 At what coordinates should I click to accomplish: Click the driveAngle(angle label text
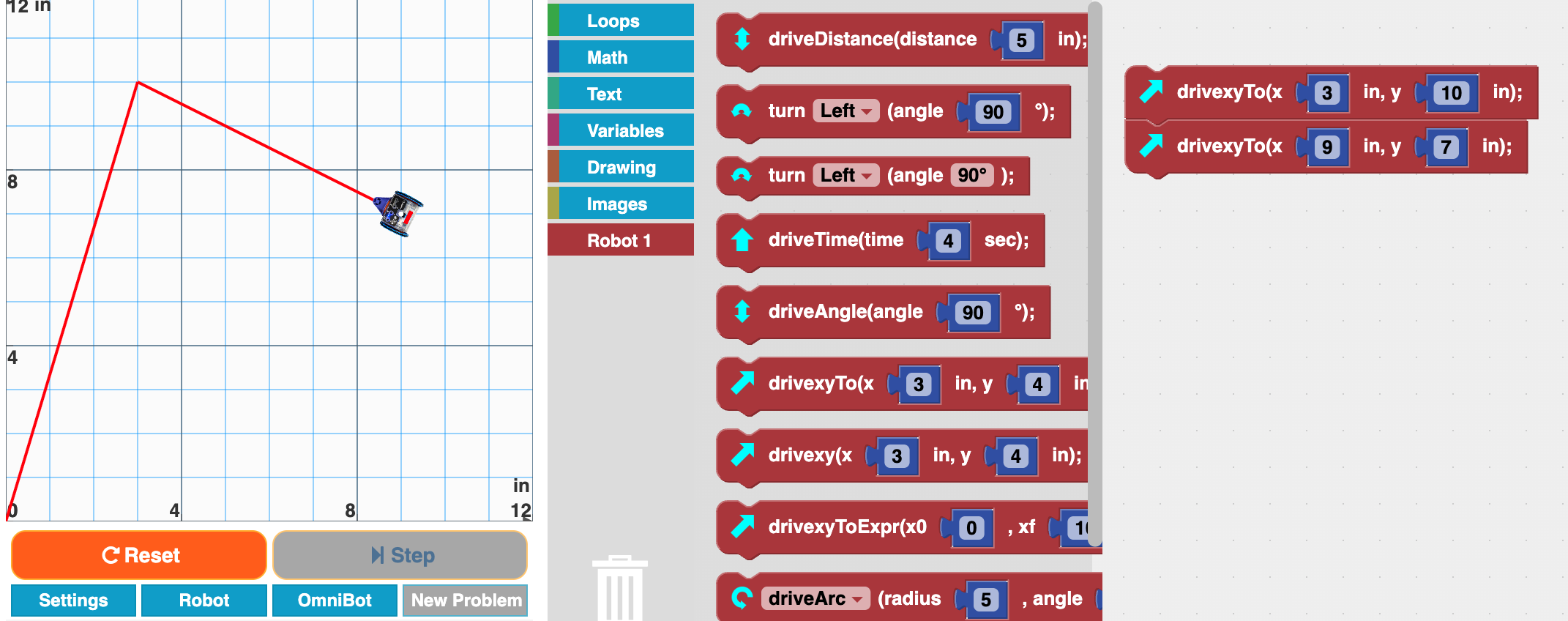pyautogui.click(x=845, y=311)
